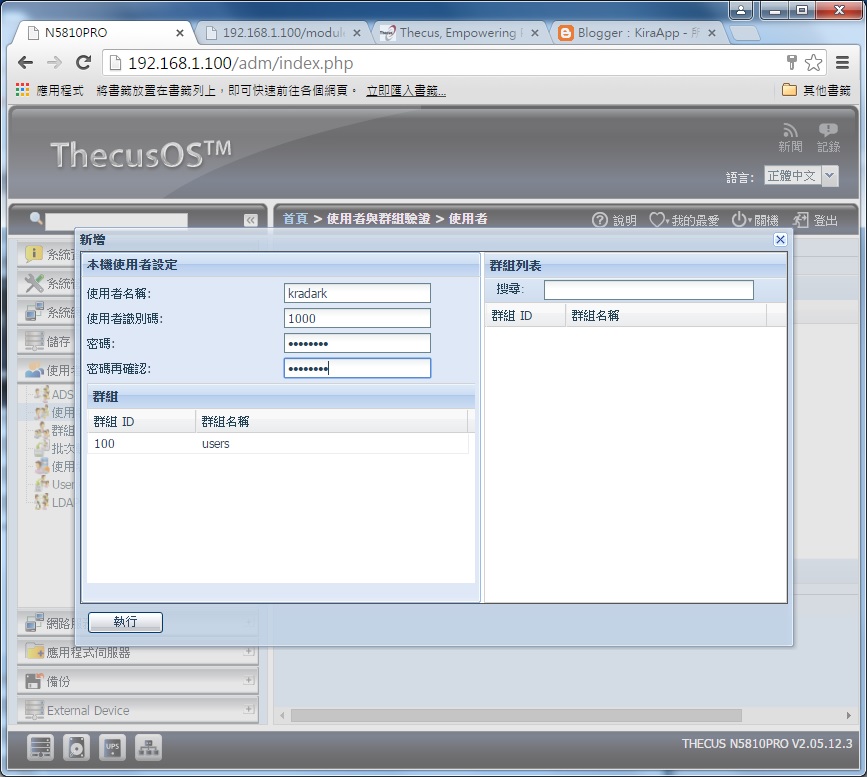Click the scrollbar right arrow

(x=848, y=716)
